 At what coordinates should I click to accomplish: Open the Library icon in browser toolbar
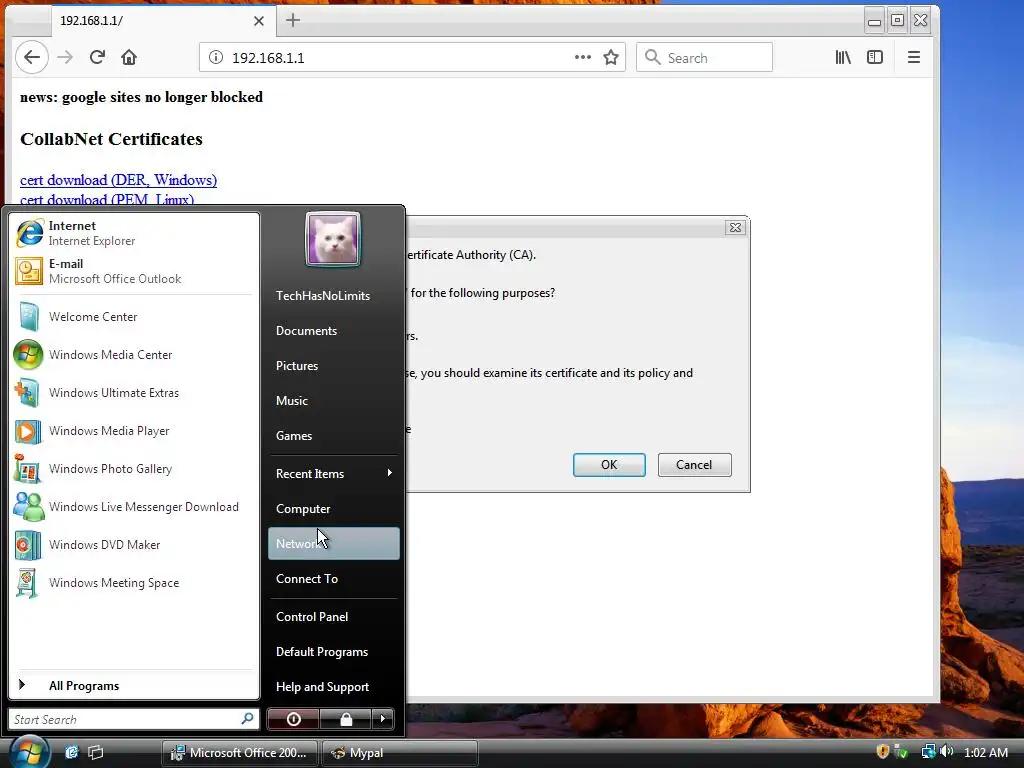842,57
